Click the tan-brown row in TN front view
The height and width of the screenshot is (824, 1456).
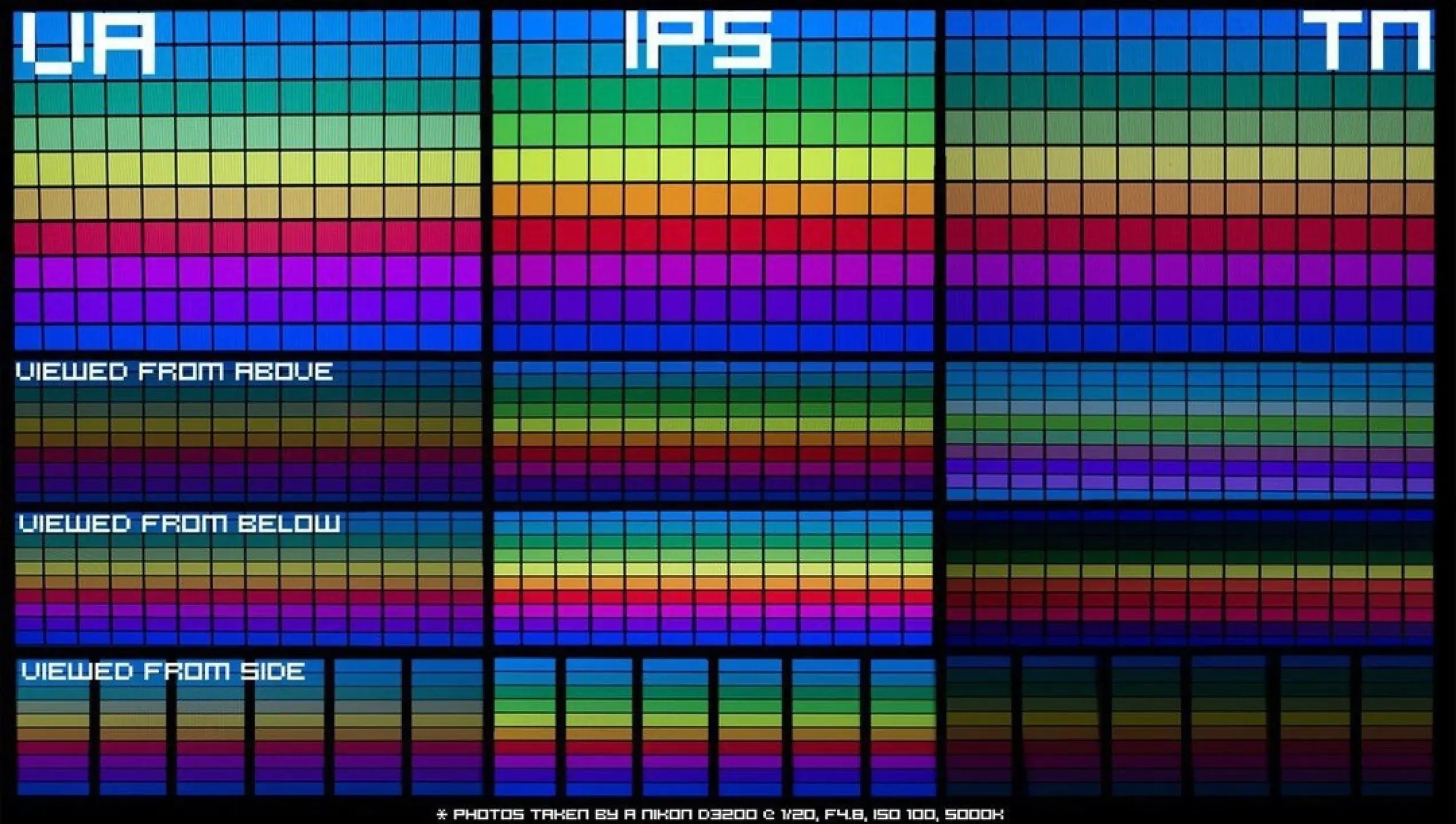(1189, 199)
